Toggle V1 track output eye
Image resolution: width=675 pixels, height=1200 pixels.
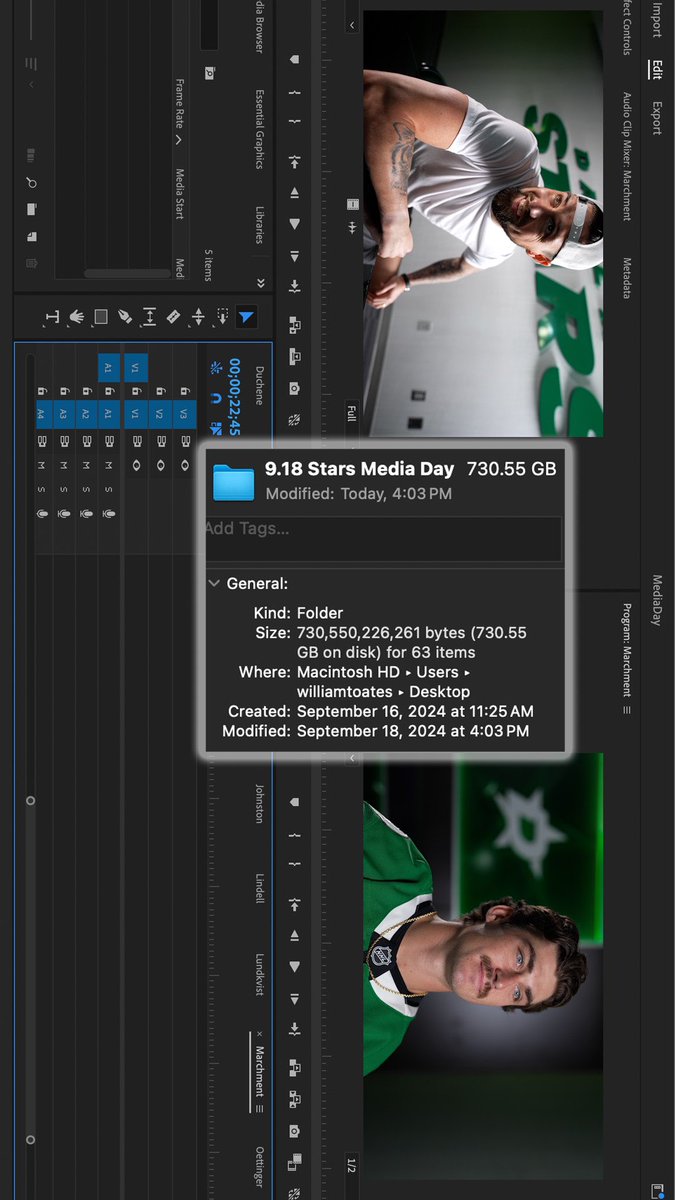pos(136,465)
